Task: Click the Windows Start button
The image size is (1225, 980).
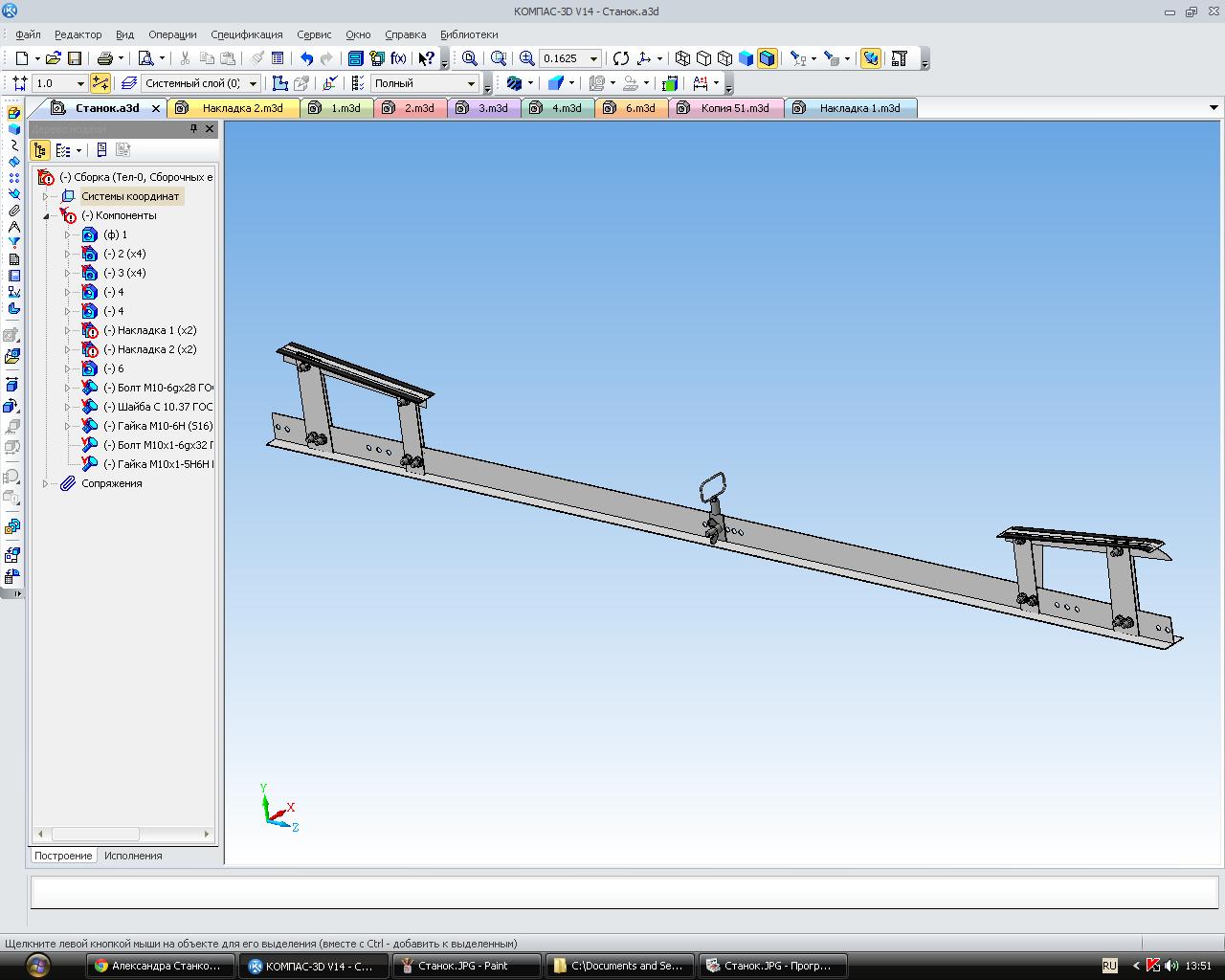Action: click(36, 964)
